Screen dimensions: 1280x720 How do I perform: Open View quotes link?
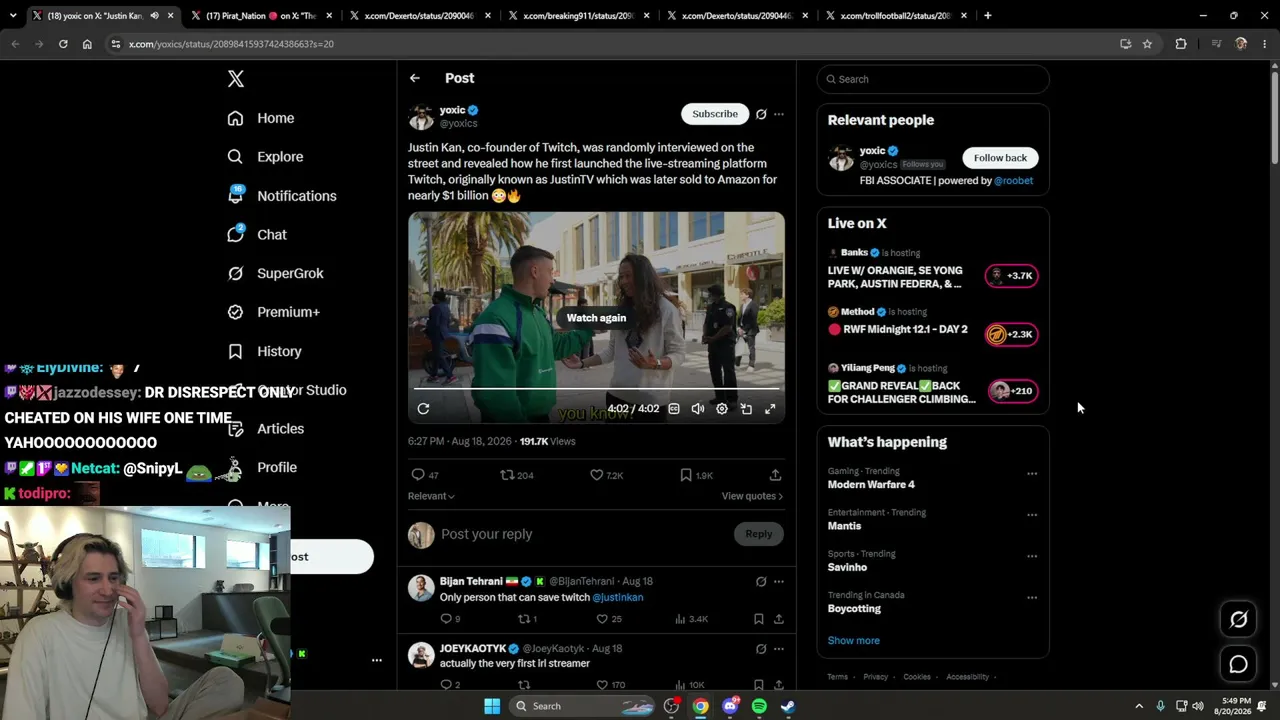(752, 496)
